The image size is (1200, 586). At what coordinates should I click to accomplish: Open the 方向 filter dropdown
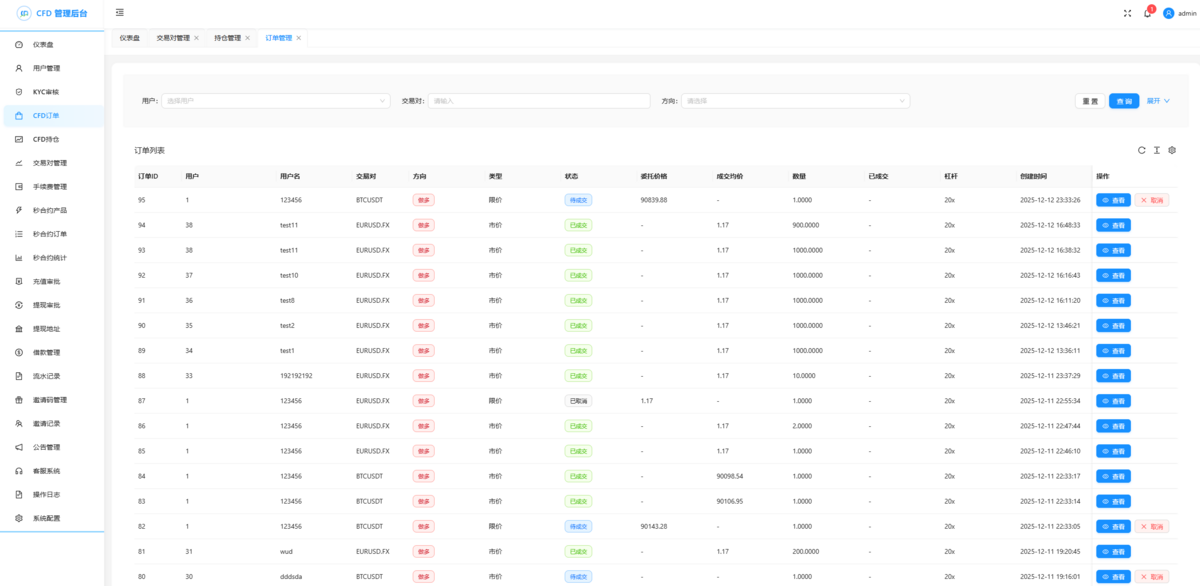click(x=795, y=101)
